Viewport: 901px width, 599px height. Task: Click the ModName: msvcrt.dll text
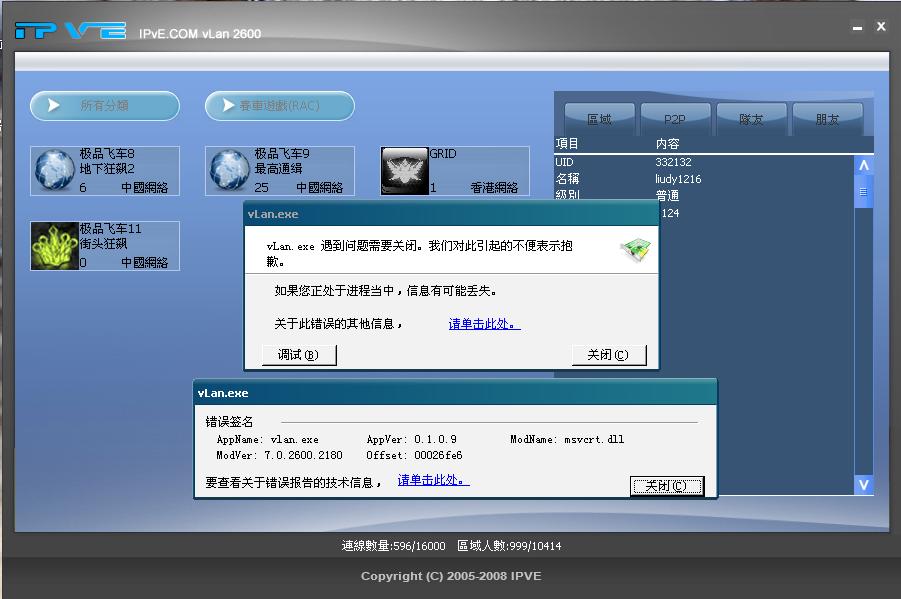(567, 439)
